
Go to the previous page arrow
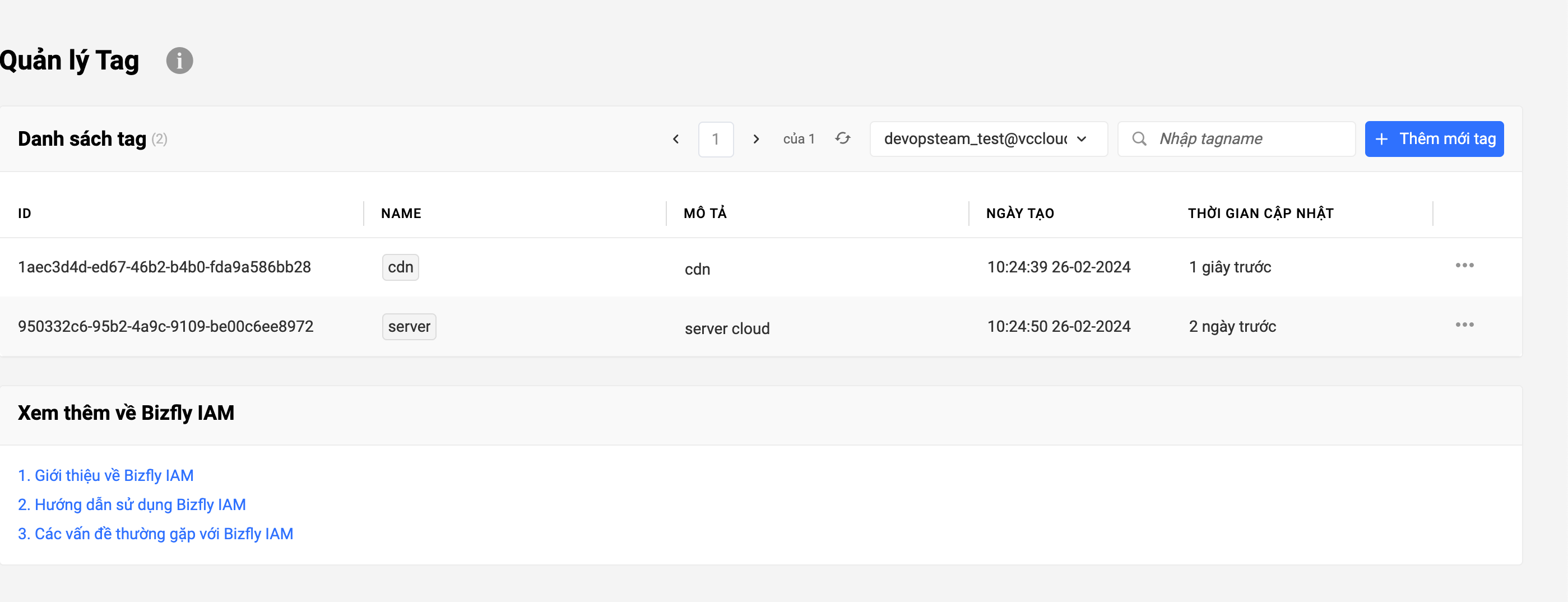pos(676,140)
